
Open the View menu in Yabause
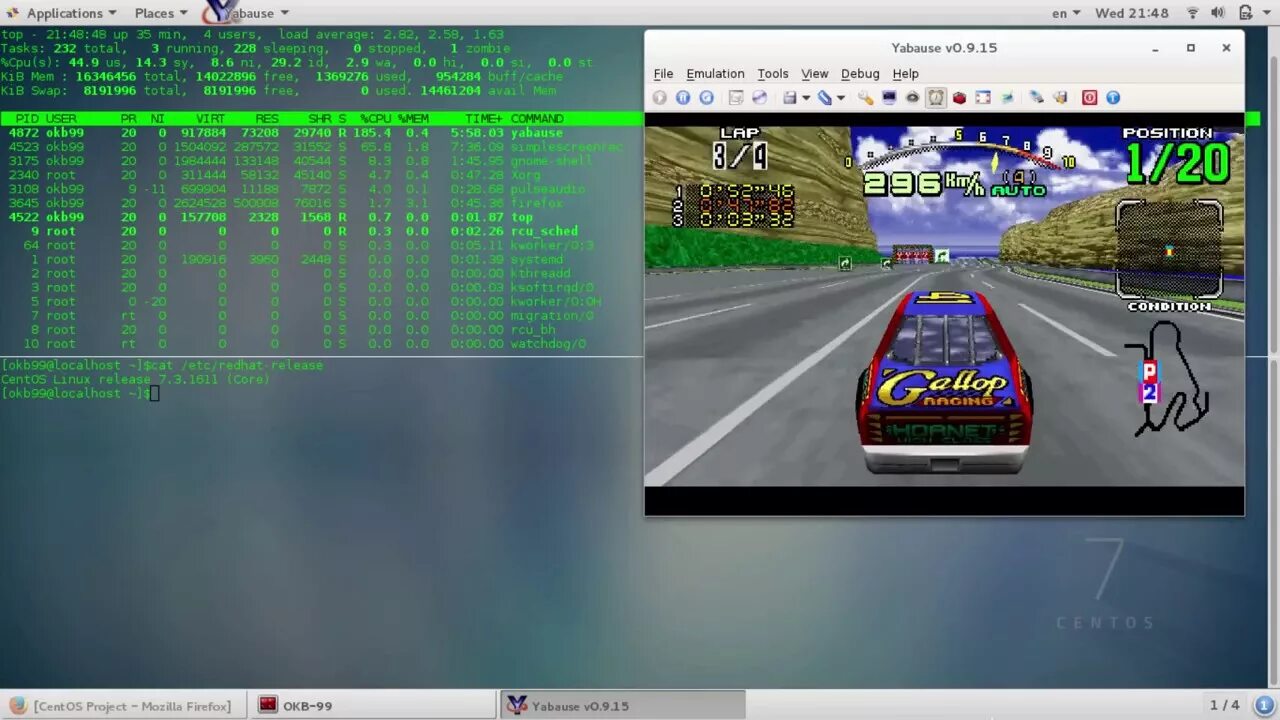click(x=815, y=73)
